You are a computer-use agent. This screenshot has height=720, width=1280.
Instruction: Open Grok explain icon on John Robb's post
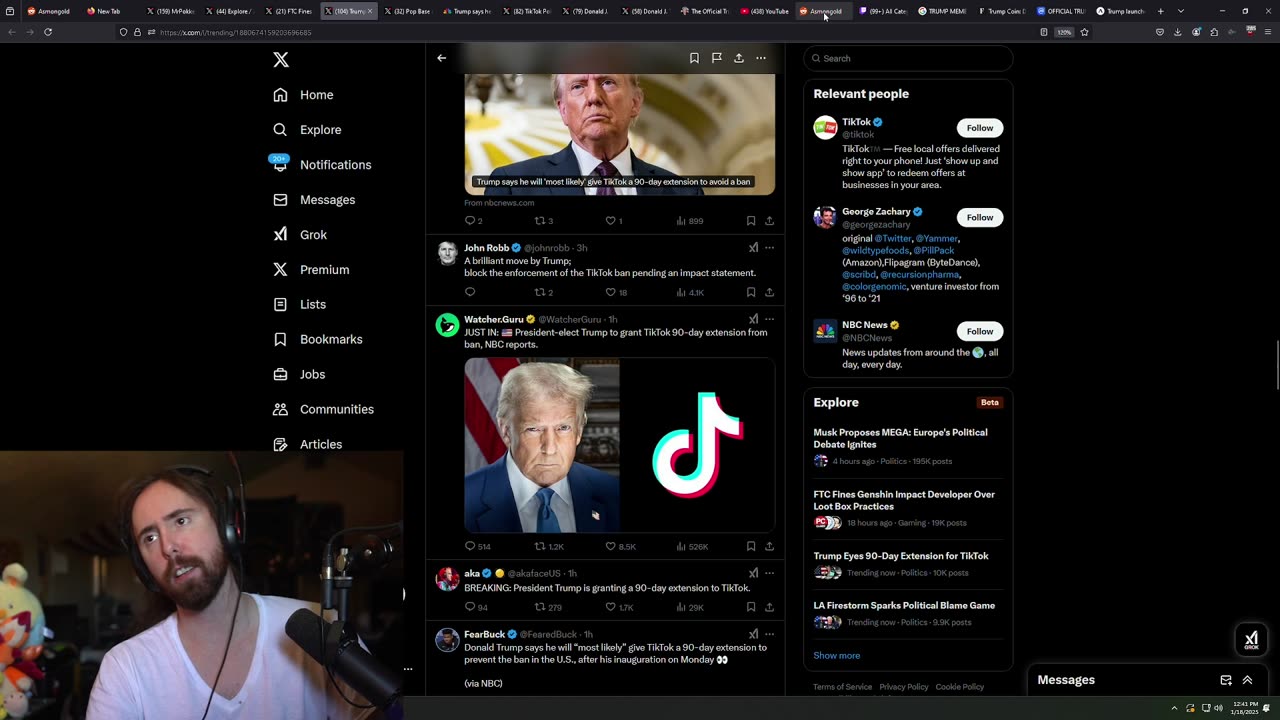[753, 247]
